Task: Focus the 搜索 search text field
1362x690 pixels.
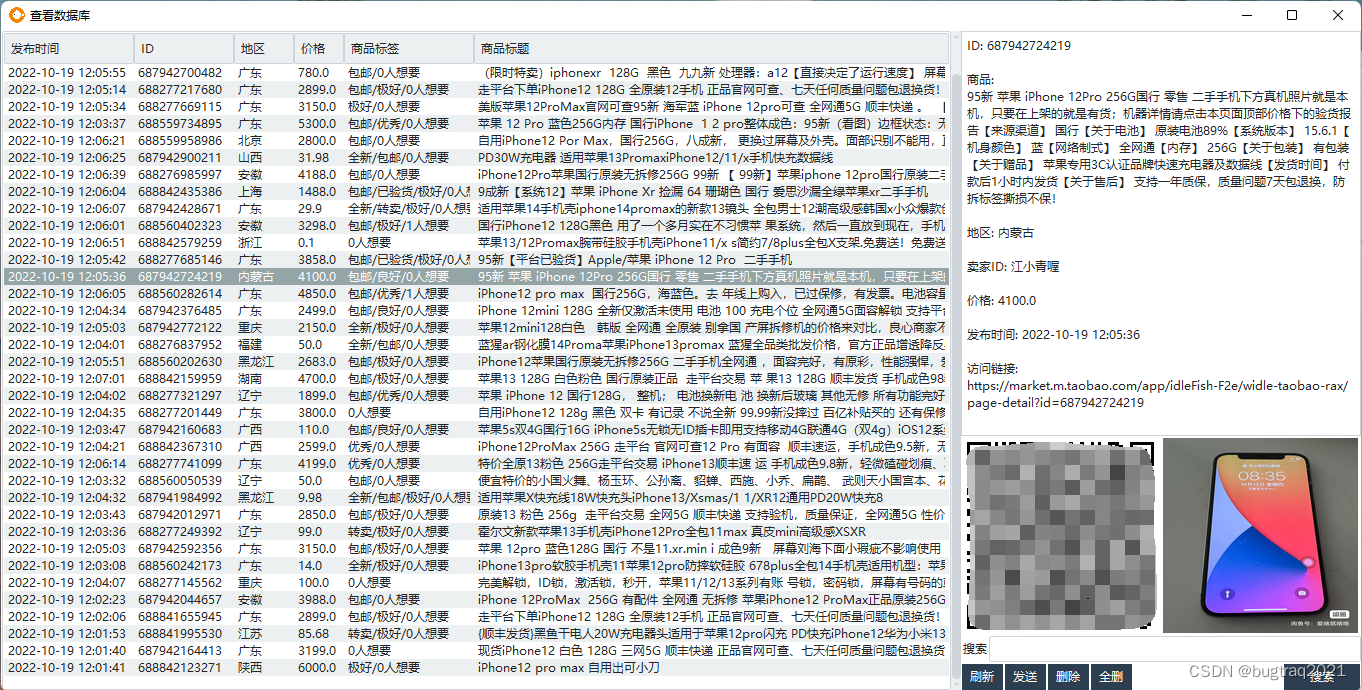Action: point(1174,648)
